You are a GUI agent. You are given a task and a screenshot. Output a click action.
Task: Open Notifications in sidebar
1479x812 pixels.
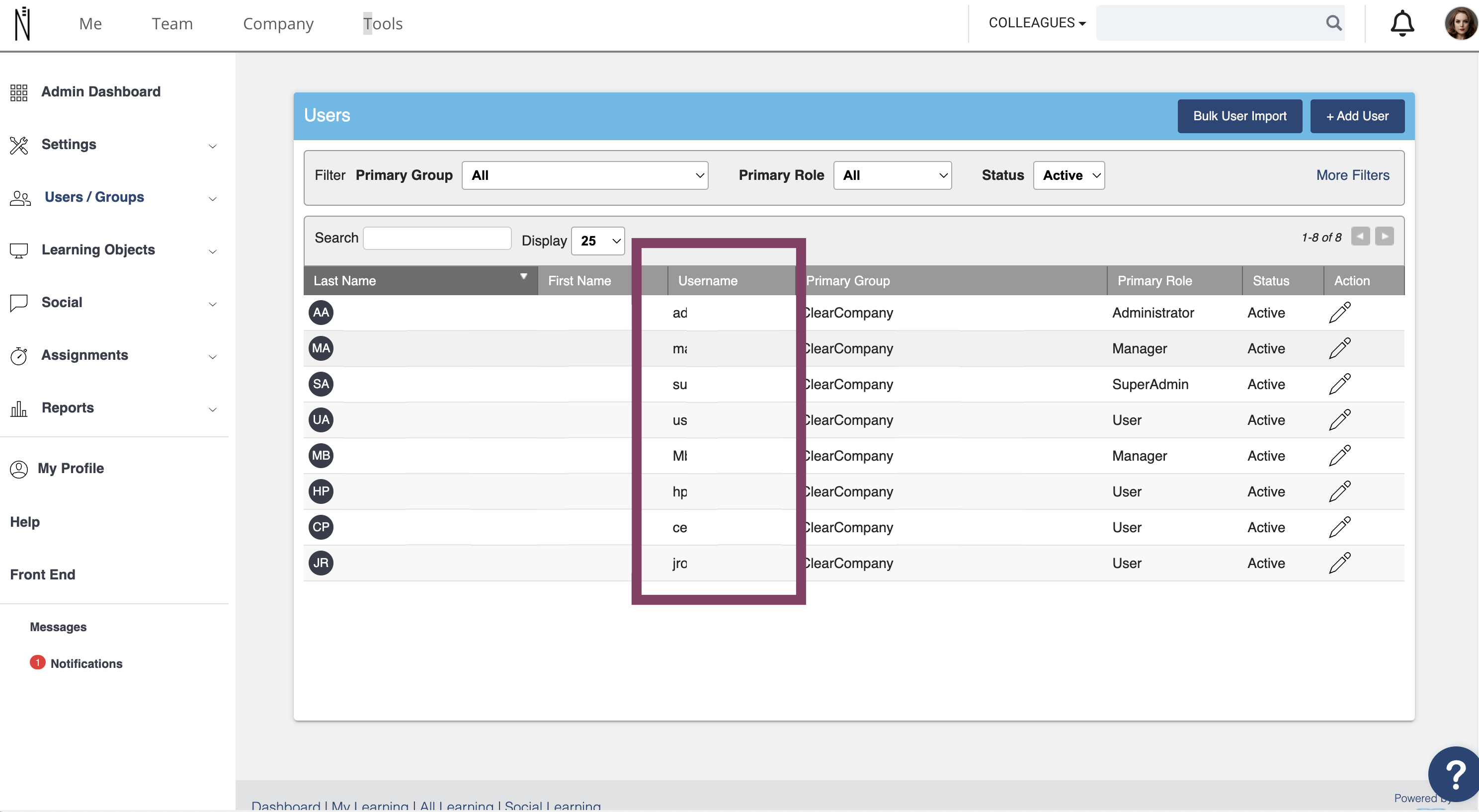coord(86,663)
